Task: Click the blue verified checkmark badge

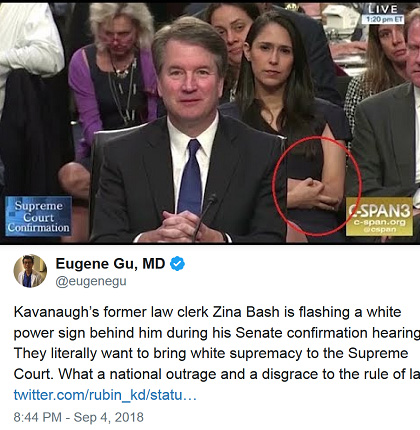Action: pos(177,264)
